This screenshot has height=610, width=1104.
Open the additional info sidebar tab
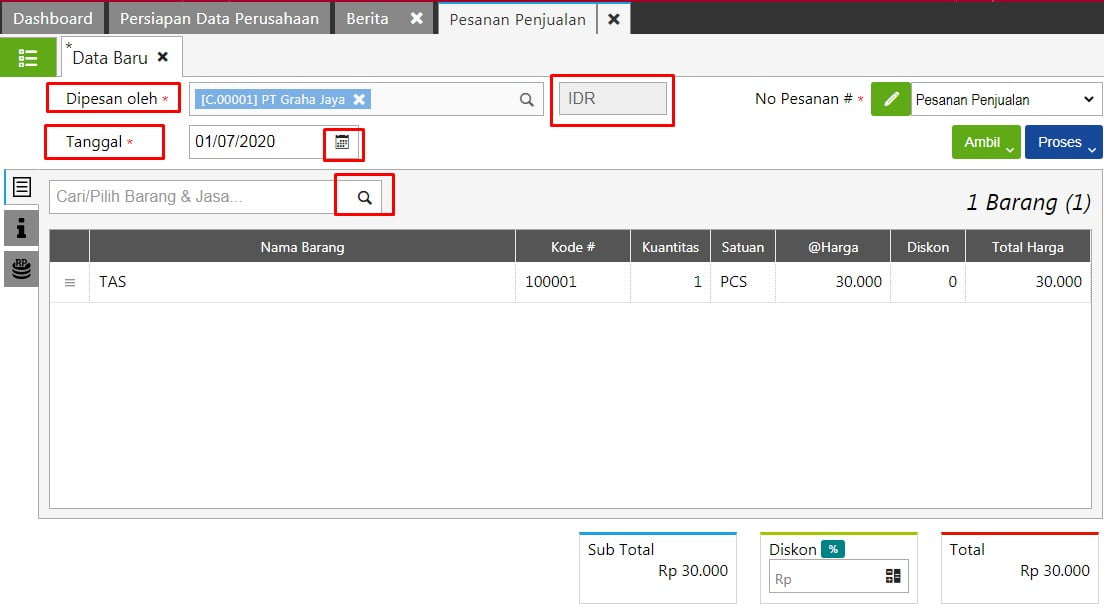point(21,228)
